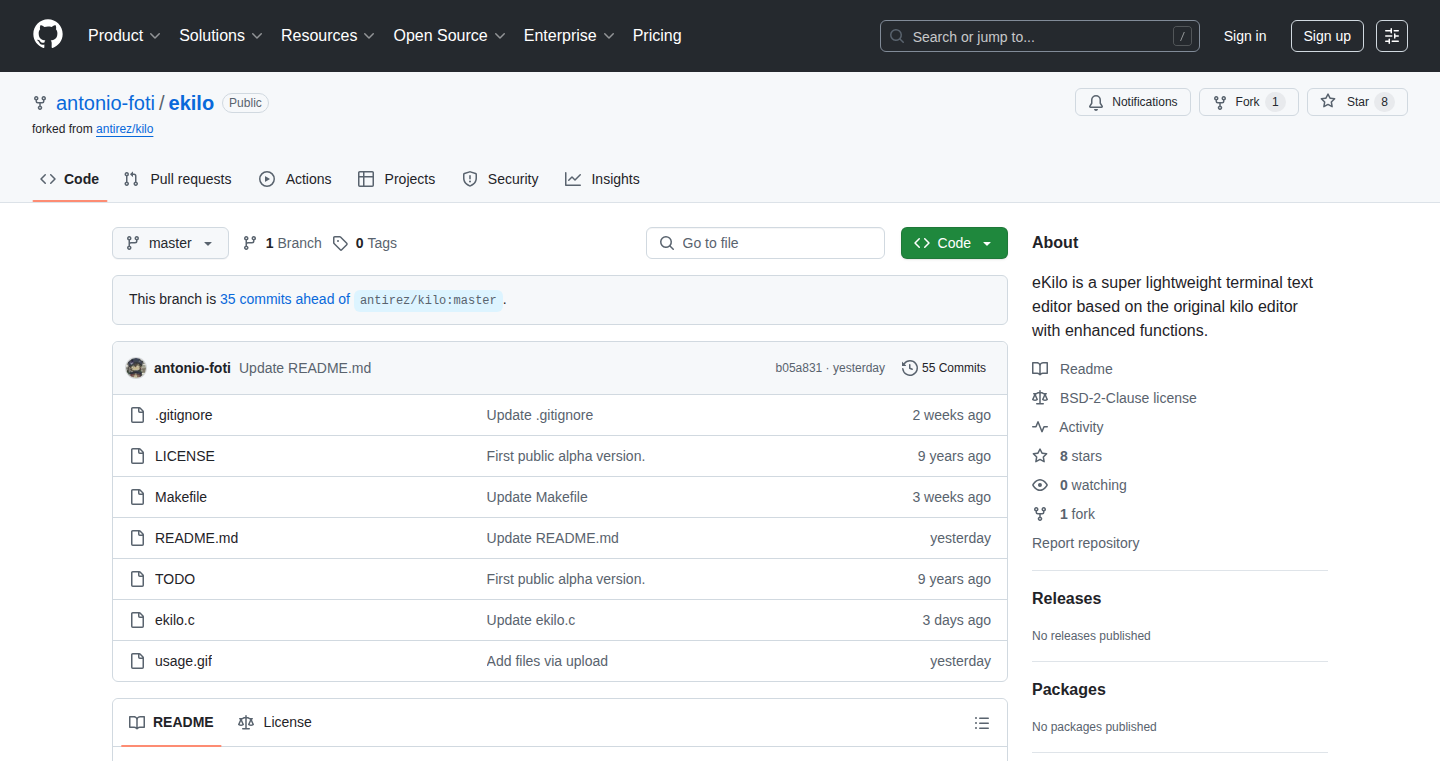Image resolution: width=1440 pixels, height=761 pixels.
Task: Open the ekilo.c file
Action: 175,620
